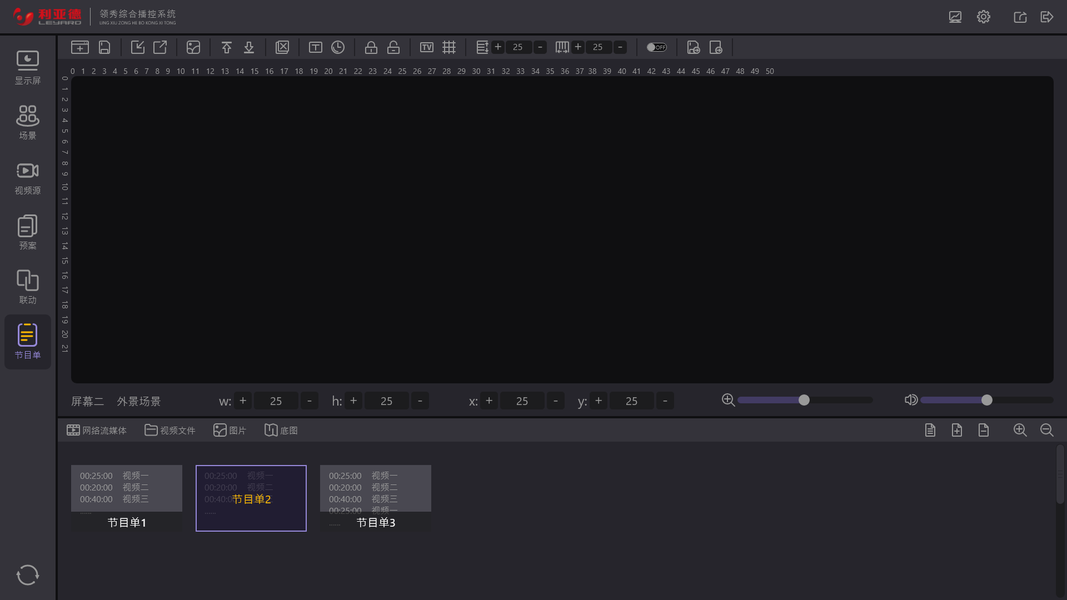This screenshot has width=1067, height=600.
Task: Click the clock toolbar icon
Action: (338, 47)
